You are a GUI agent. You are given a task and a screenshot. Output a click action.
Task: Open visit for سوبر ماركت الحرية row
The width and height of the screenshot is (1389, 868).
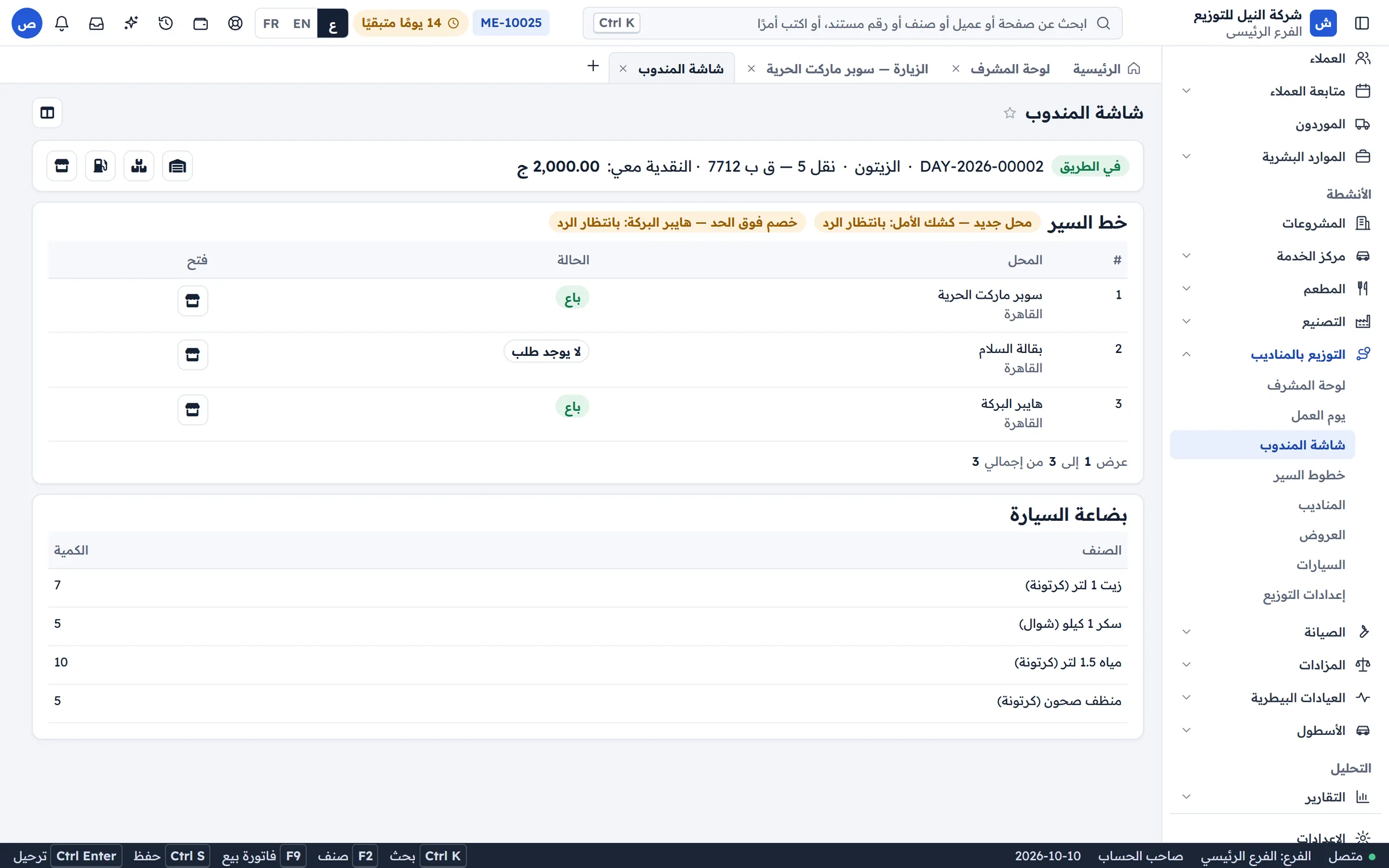pos(193,301)
